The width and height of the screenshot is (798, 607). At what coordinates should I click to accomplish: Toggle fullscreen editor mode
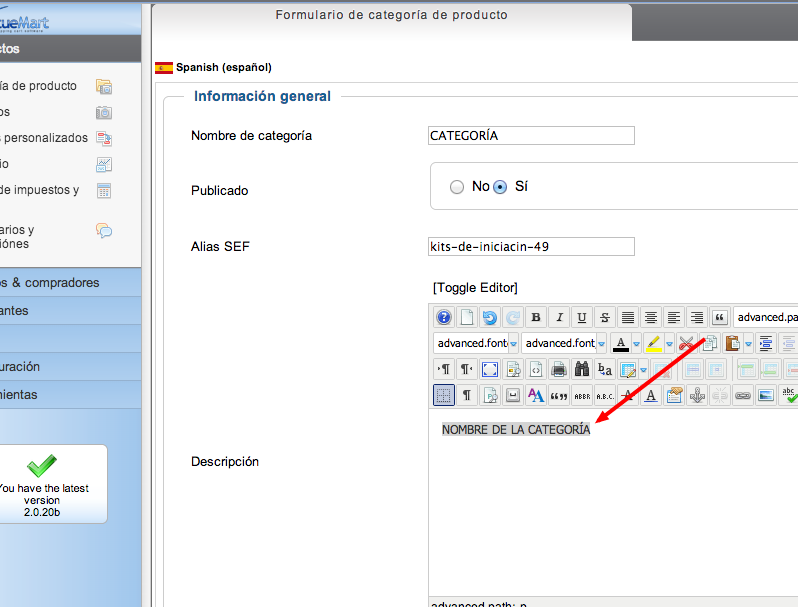click(490, 369)
